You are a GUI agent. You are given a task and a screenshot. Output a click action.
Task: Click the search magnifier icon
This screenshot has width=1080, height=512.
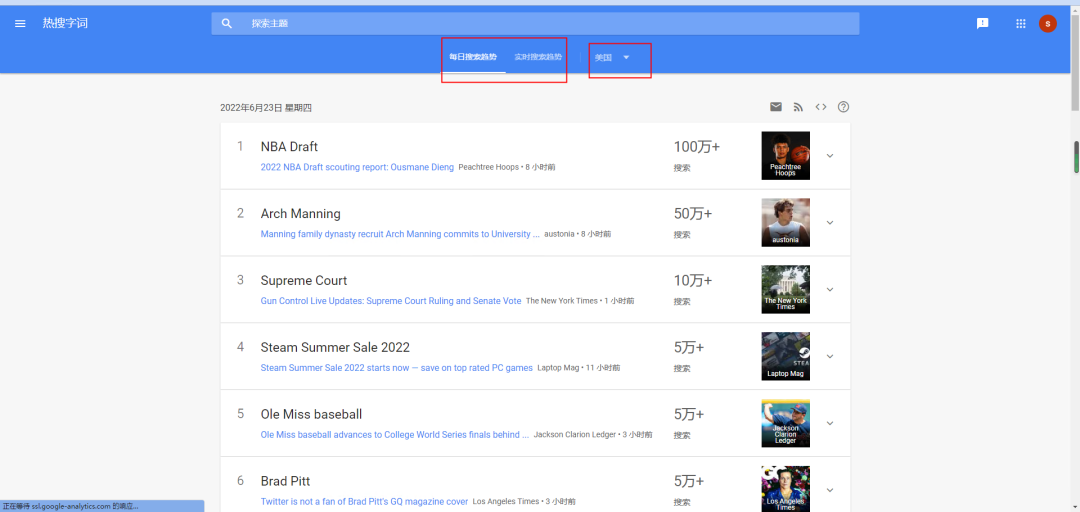227,23
